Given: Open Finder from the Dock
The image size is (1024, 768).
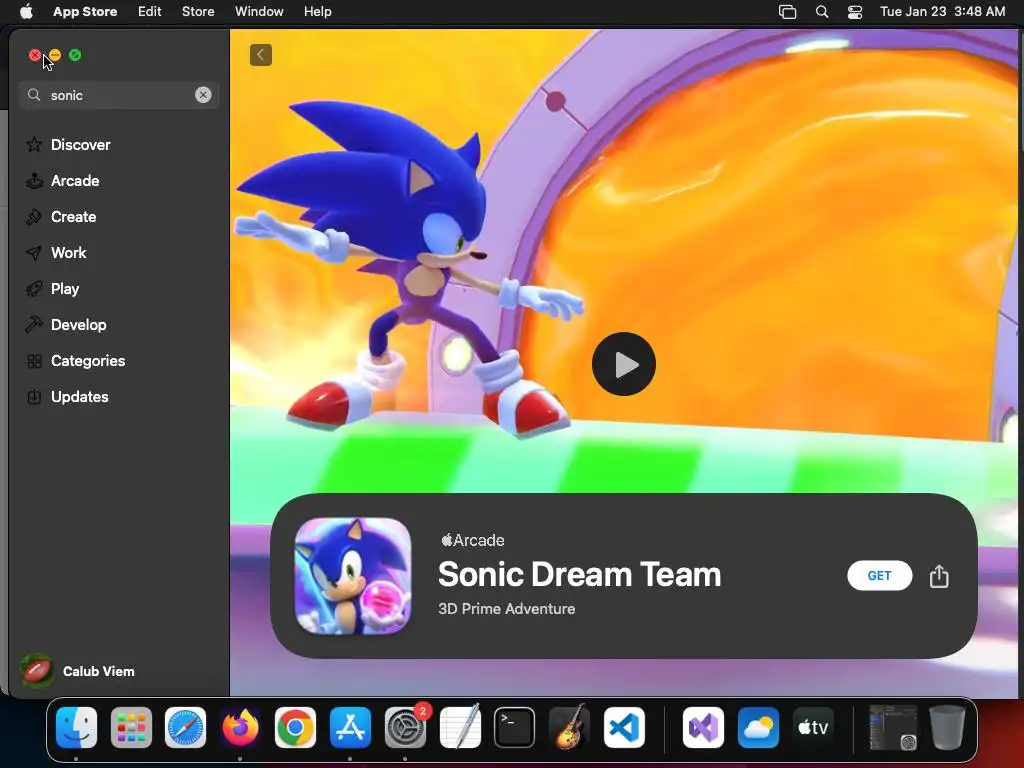Looking at the screenshot, I should [76, 727].
